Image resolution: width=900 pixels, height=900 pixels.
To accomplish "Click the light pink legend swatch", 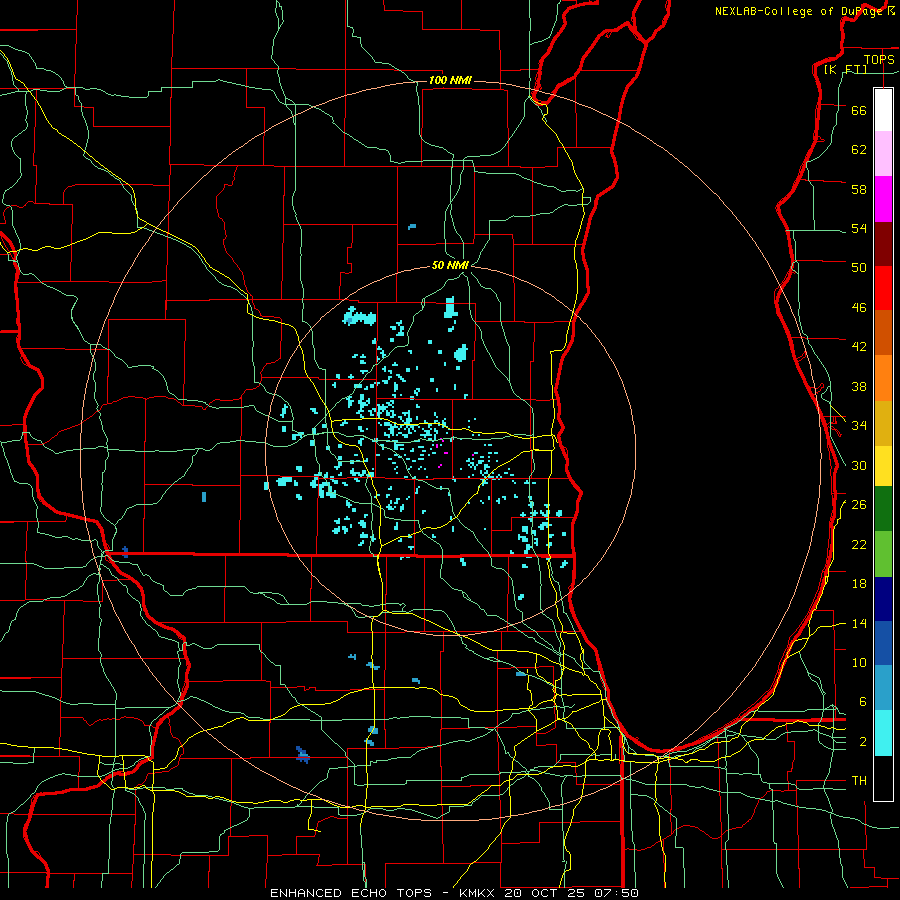I will (x=883, y=153).
